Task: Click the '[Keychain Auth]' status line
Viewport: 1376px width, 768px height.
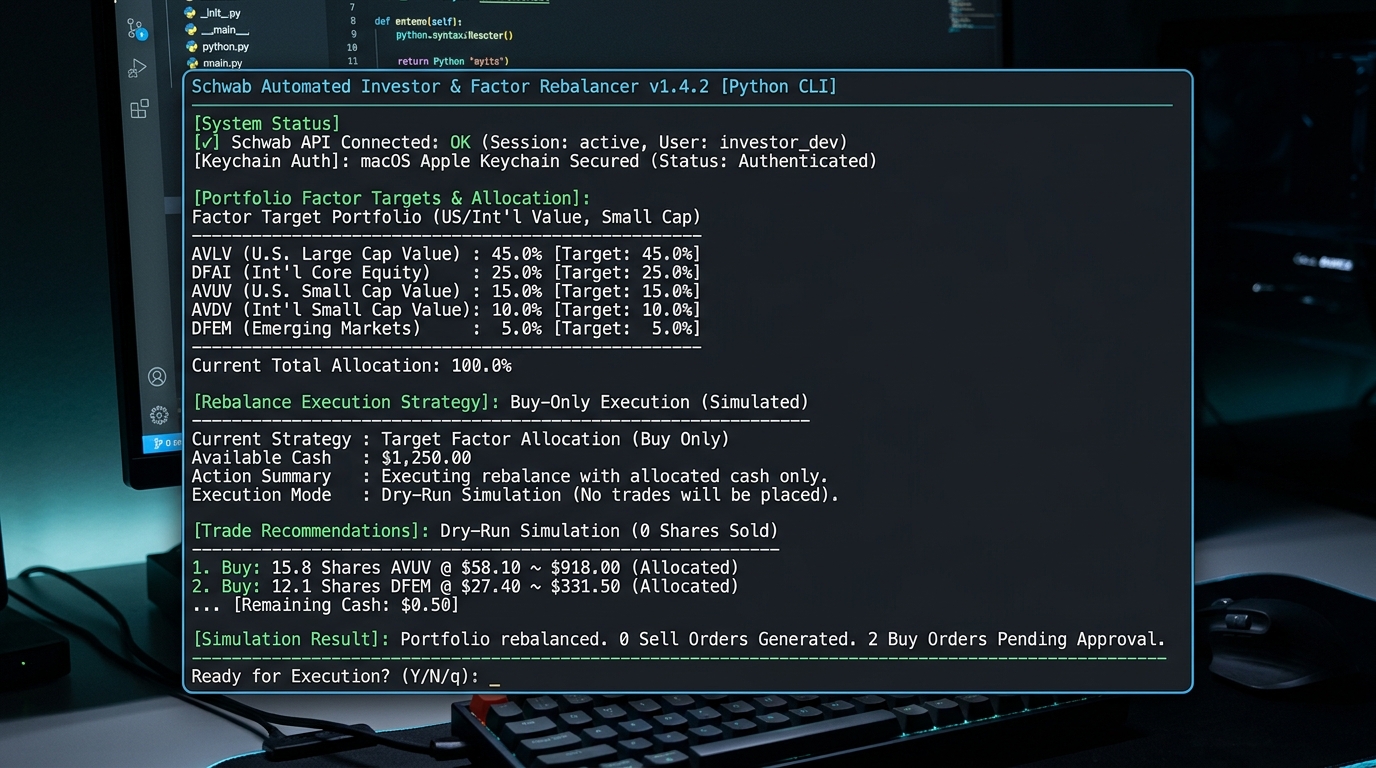Action: click(x=534, y=161)
